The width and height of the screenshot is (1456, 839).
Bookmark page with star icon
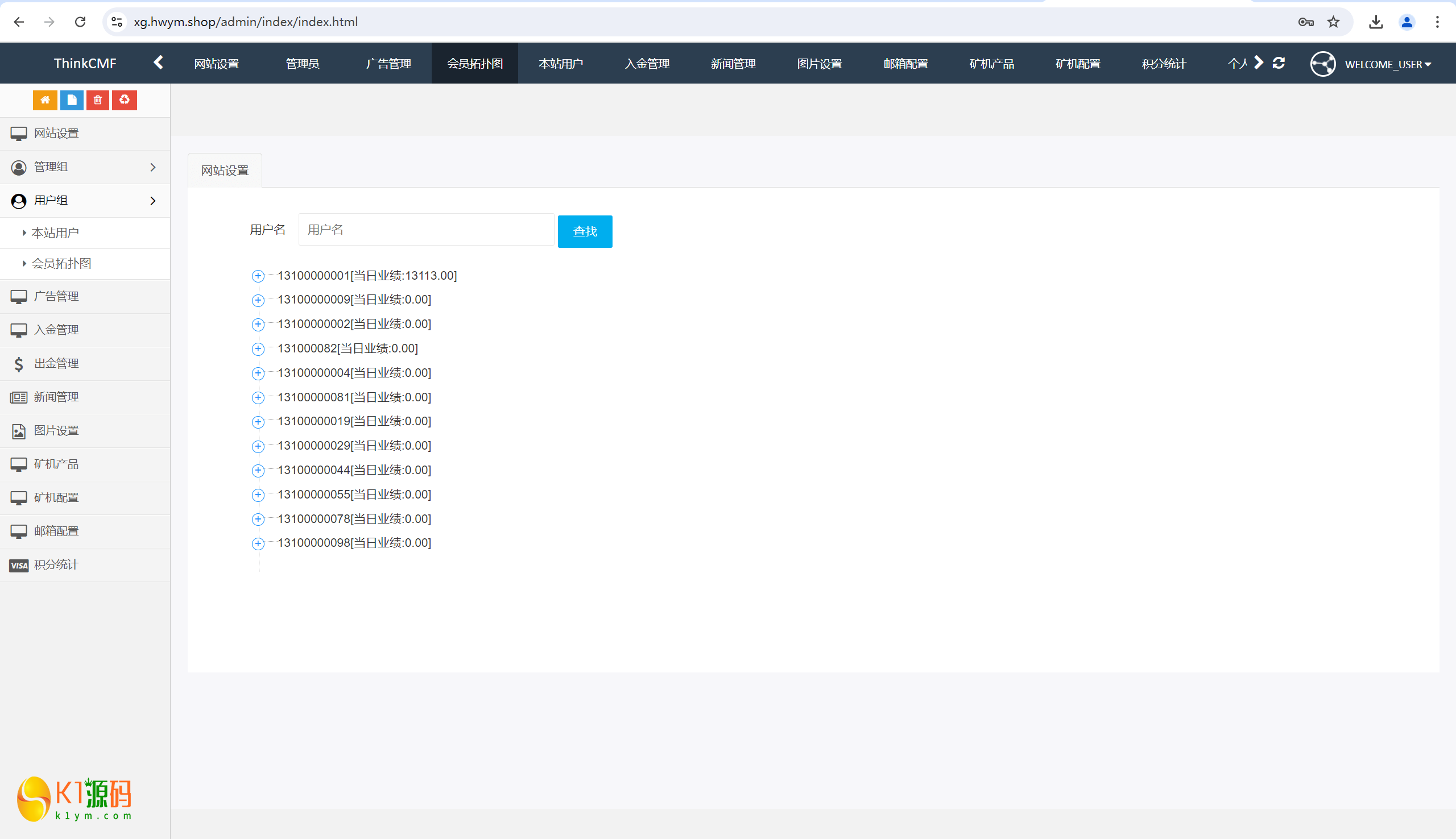click(1333, 22)
